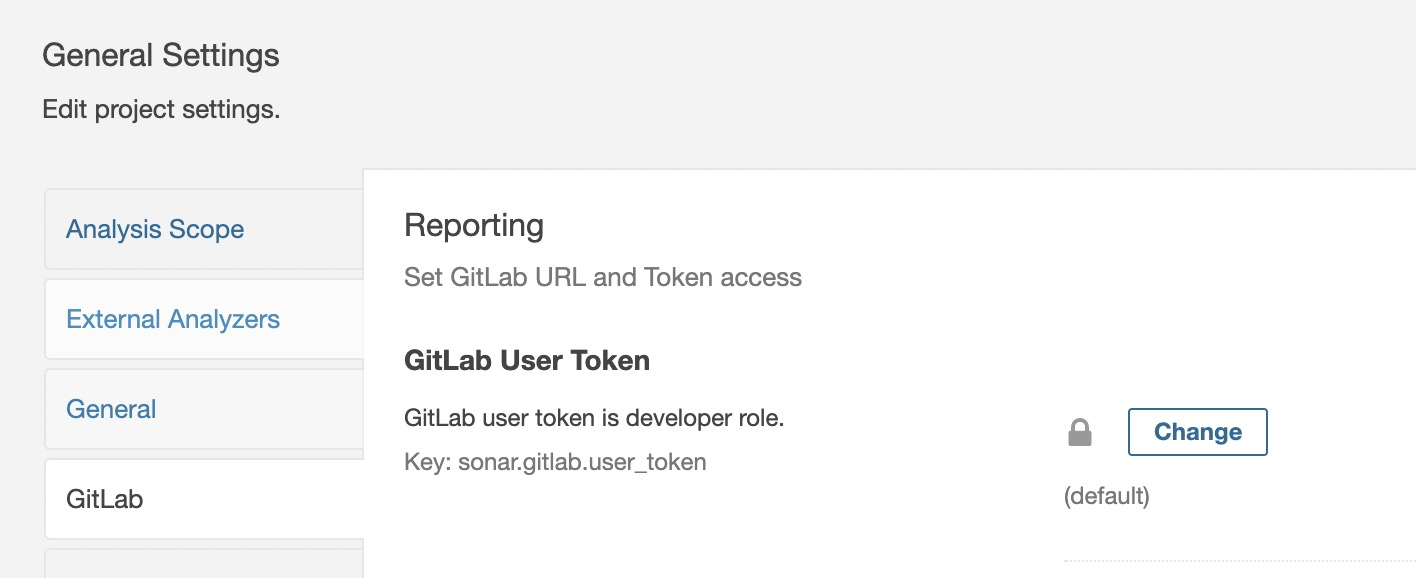Click the "Edit project settings." subtitle
Image resolution: width=1416 pixels, height=578 pixels.
point(161,109)
